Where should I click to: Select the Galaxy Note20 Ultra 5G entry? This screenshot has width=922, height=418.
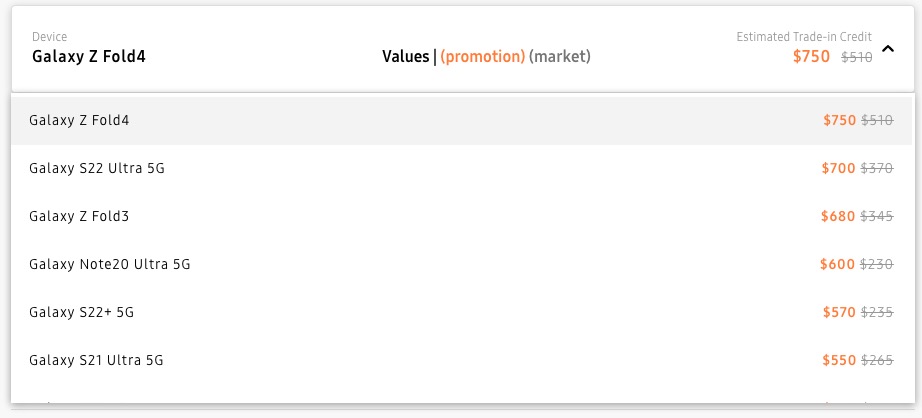pyautogui.click(x=110, y=265)
